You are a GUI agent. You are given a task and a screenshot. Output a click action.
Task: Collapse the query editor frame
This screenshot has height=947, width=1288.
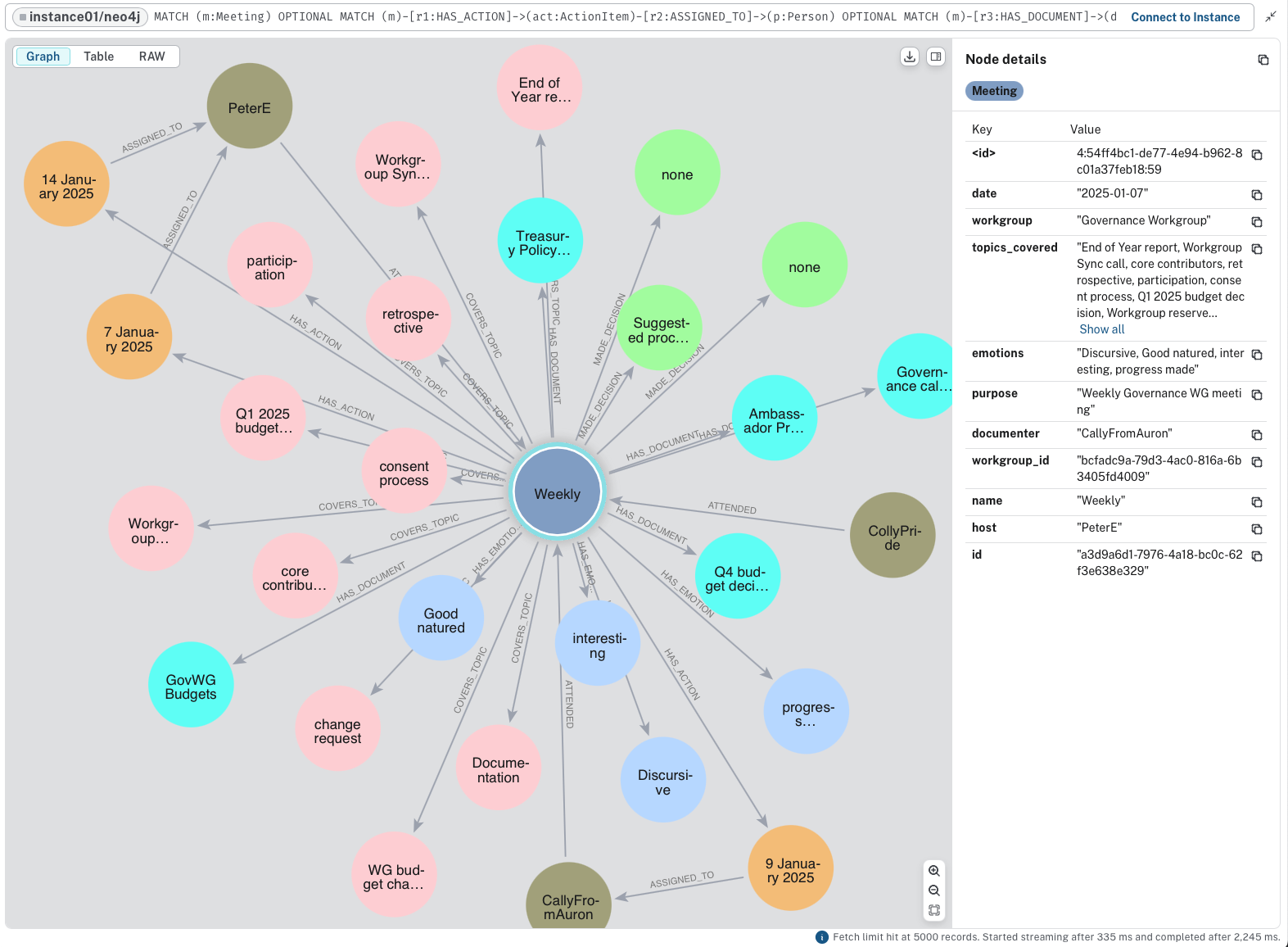coord(1270,16)
